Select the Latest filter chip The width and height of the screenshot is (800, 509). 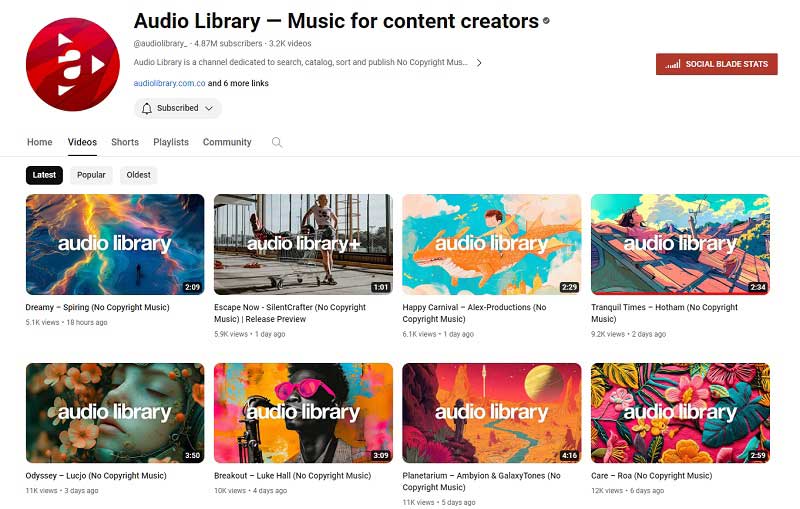[44, 175]
